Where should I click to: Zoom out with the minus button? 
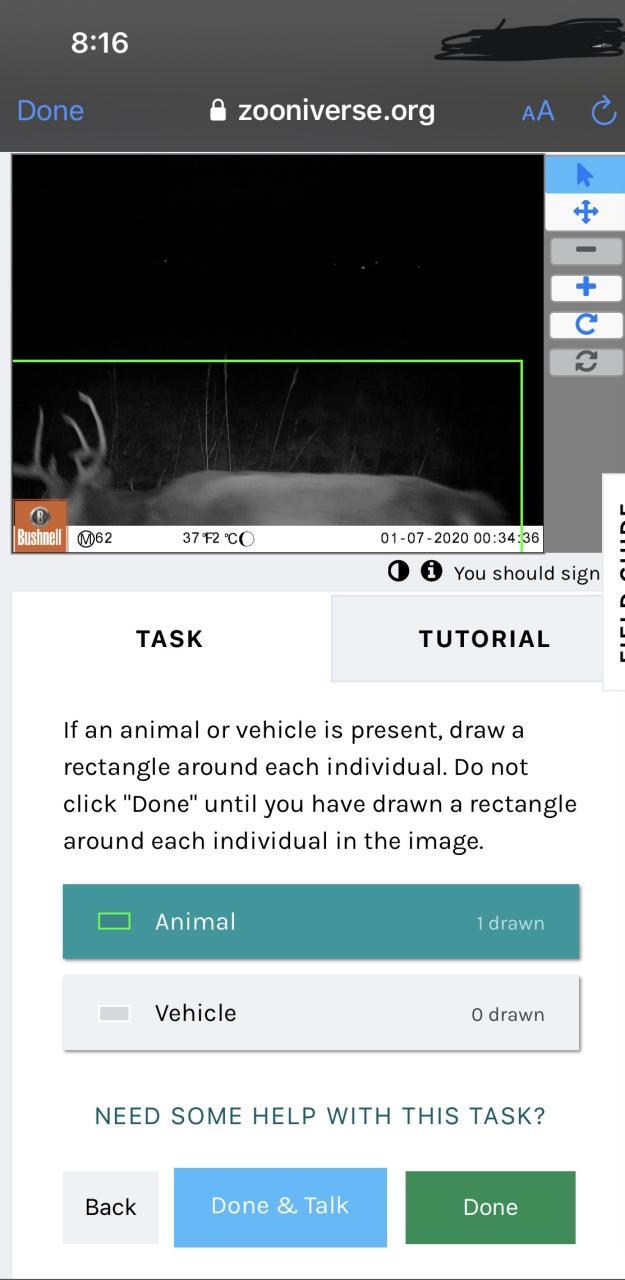click(x=586, y=250)
